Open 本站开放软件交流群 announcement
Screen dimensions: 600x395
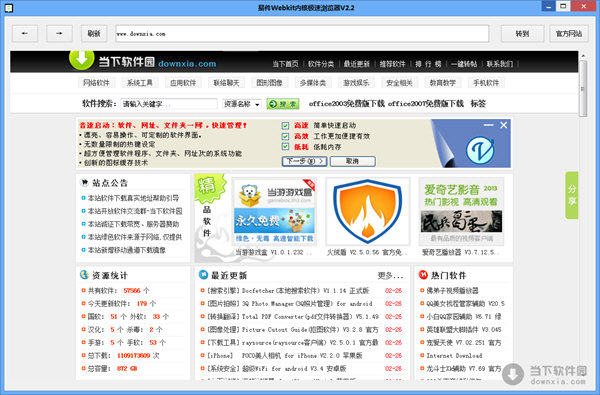tap(135, 211)
